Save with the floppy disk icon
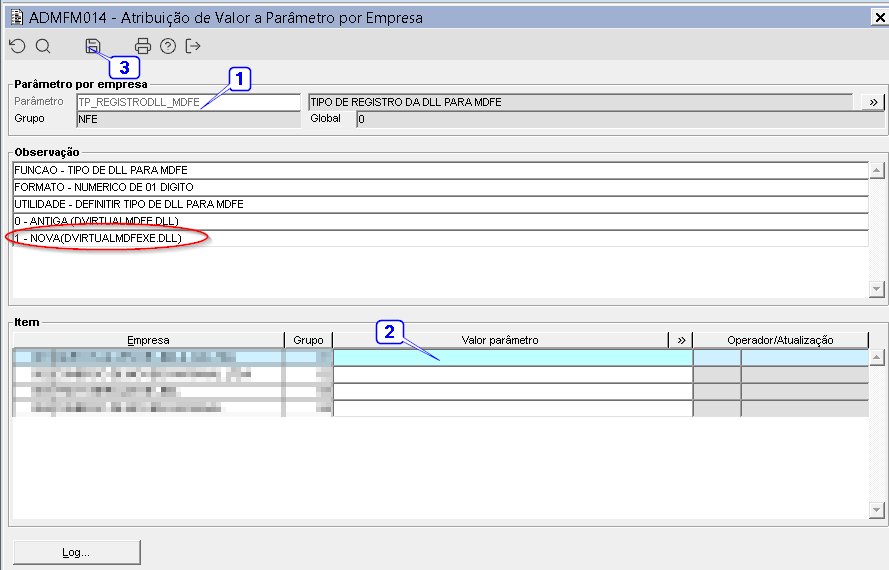Screen dimensions: 889x570 (x=93, y=46)
